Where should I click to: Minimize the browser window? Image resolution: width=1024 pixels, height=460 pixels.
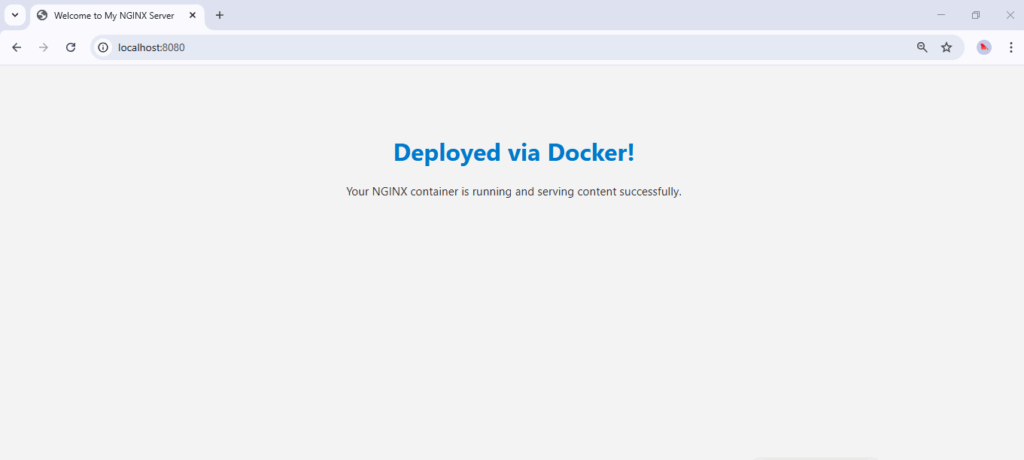click(x=941, y=15)
